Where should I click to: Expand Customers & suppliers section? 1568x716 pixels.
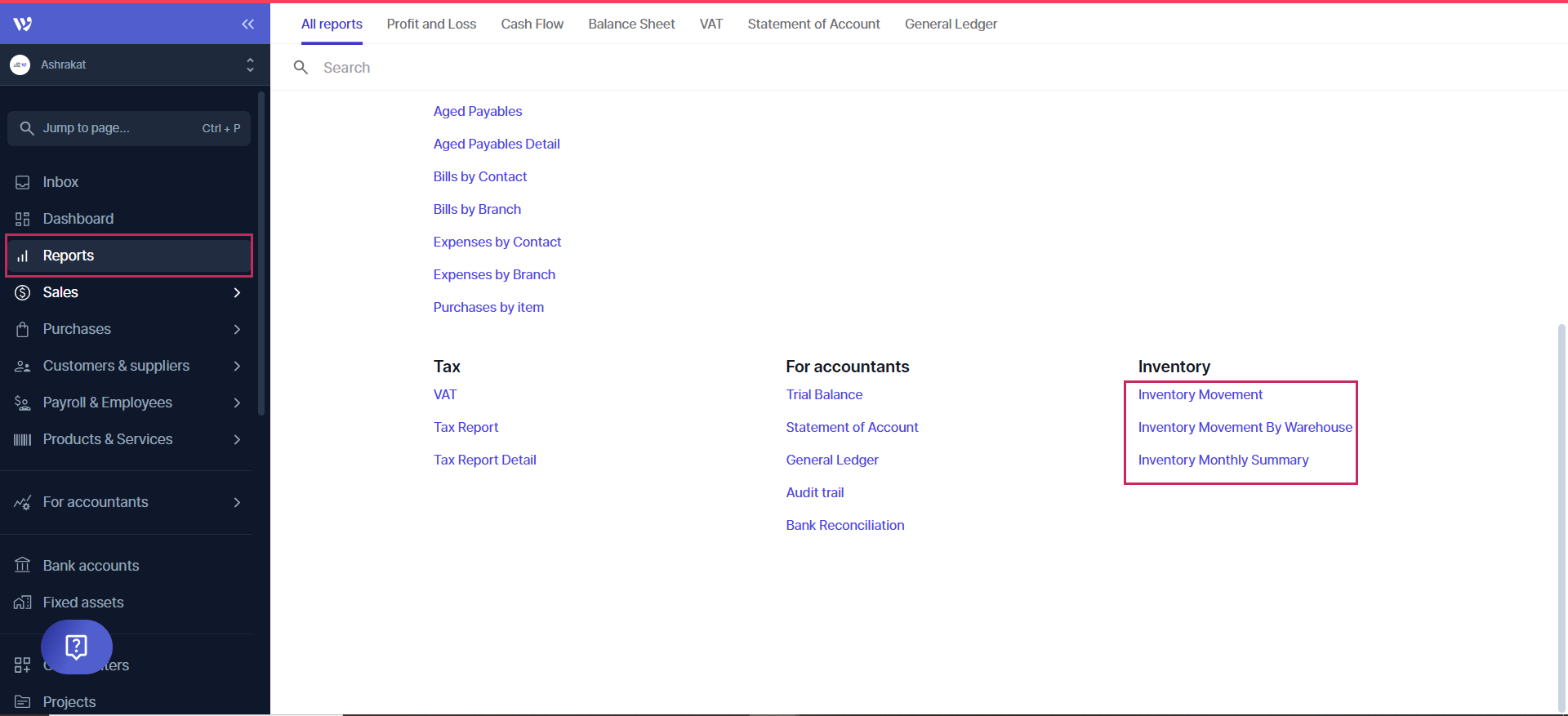click(237, 366)
